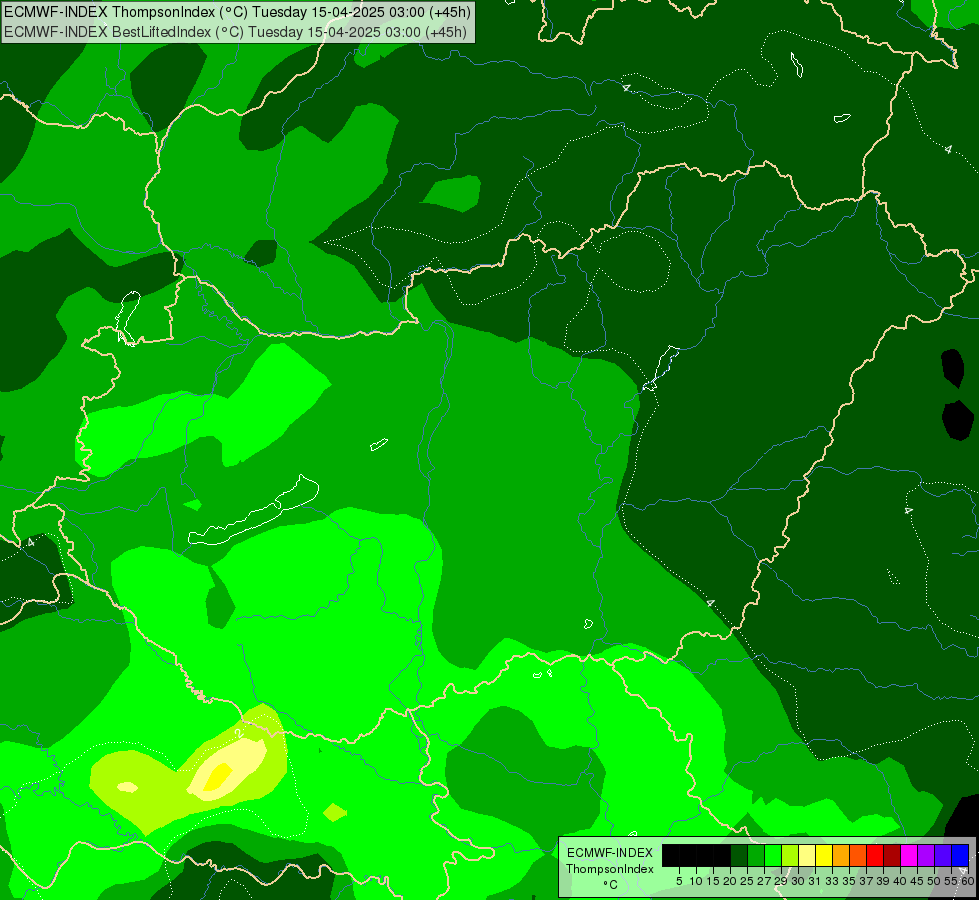Click the legend scale value '35'
The image size is (979, 900).
[x=849, y=881]
